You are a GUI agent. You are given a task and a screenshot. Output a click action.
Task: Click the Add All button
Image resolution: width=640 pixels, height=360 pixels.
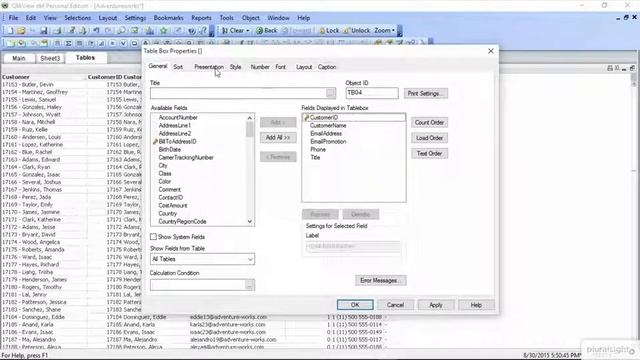coord(278,138)
